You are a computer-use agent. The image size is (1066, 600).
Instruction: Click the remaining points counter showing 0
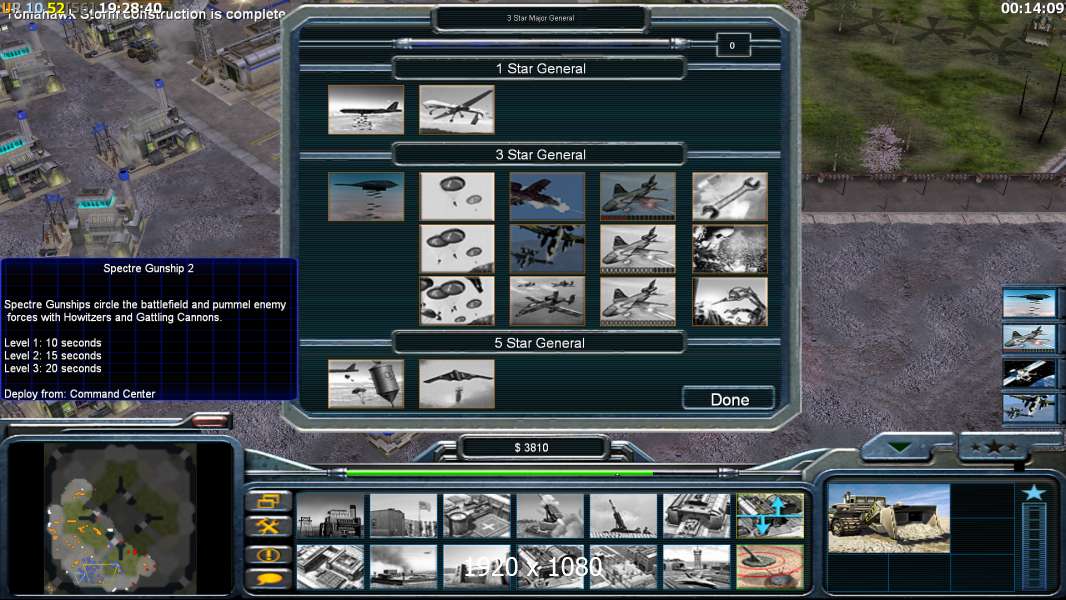(732, 46)
